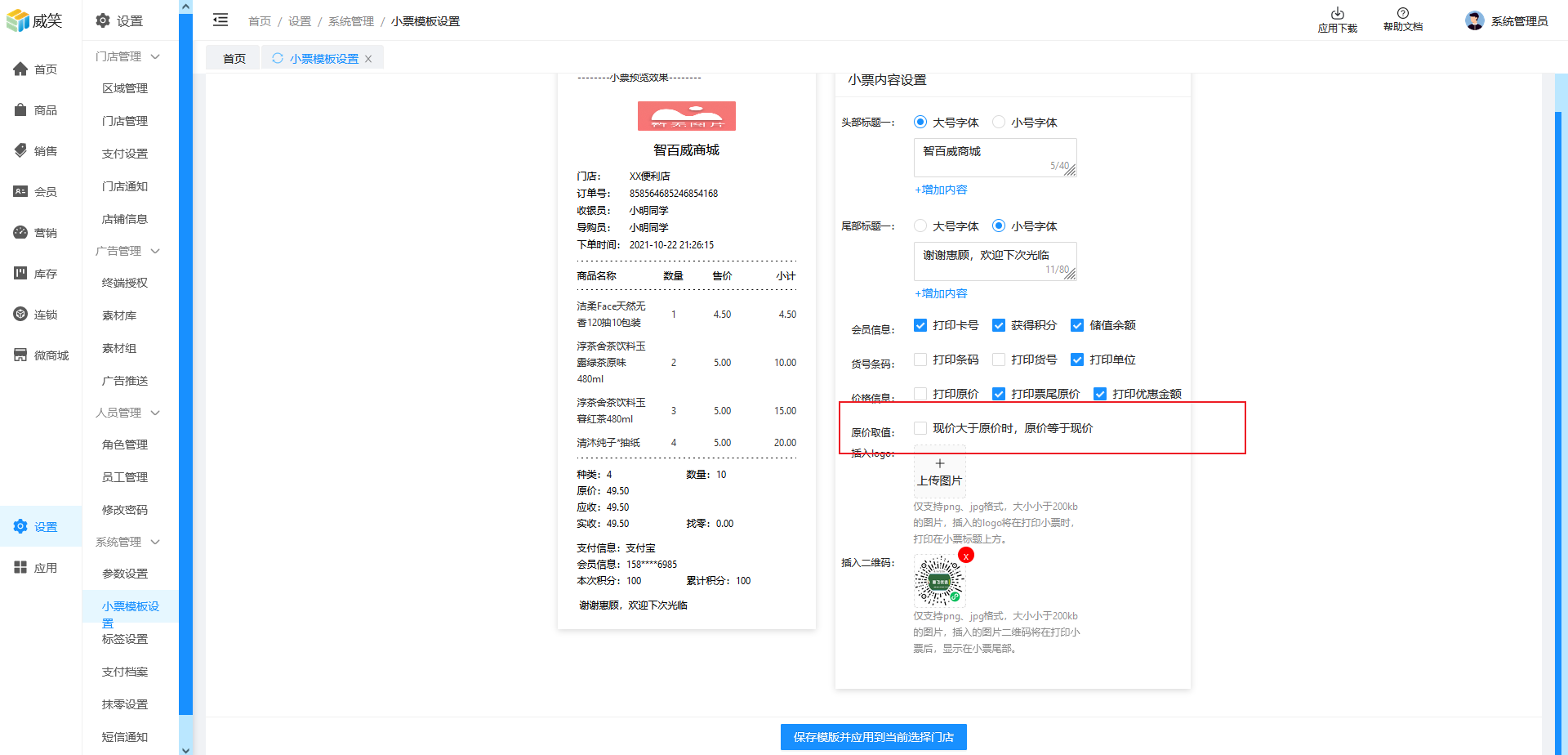Viewport: 1568px width, 755px height.
Task: Click the 智百威商城 header title input
Action: click(x=994, y=157)
